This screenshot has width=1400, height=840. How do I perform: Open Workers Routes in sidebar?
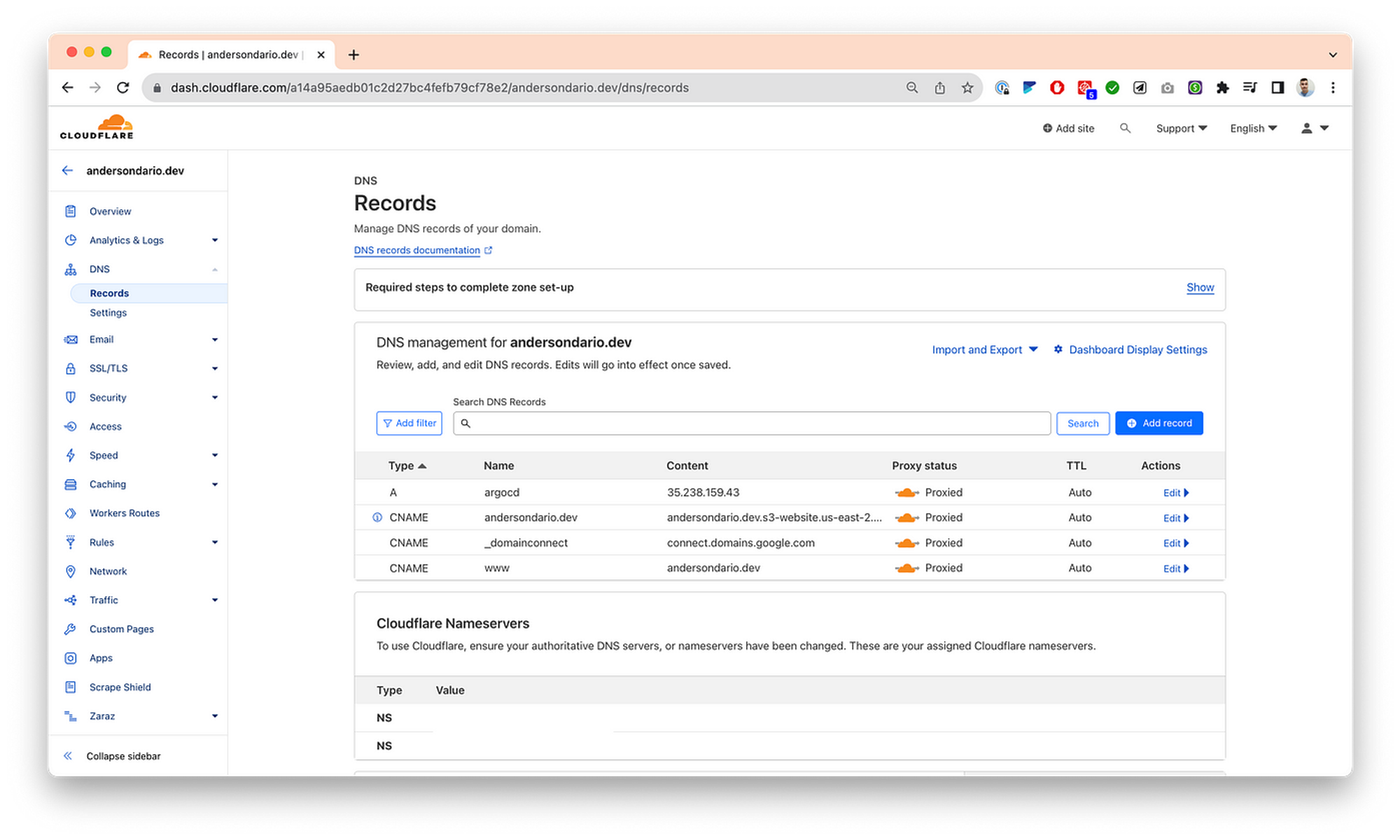[125, 513]
